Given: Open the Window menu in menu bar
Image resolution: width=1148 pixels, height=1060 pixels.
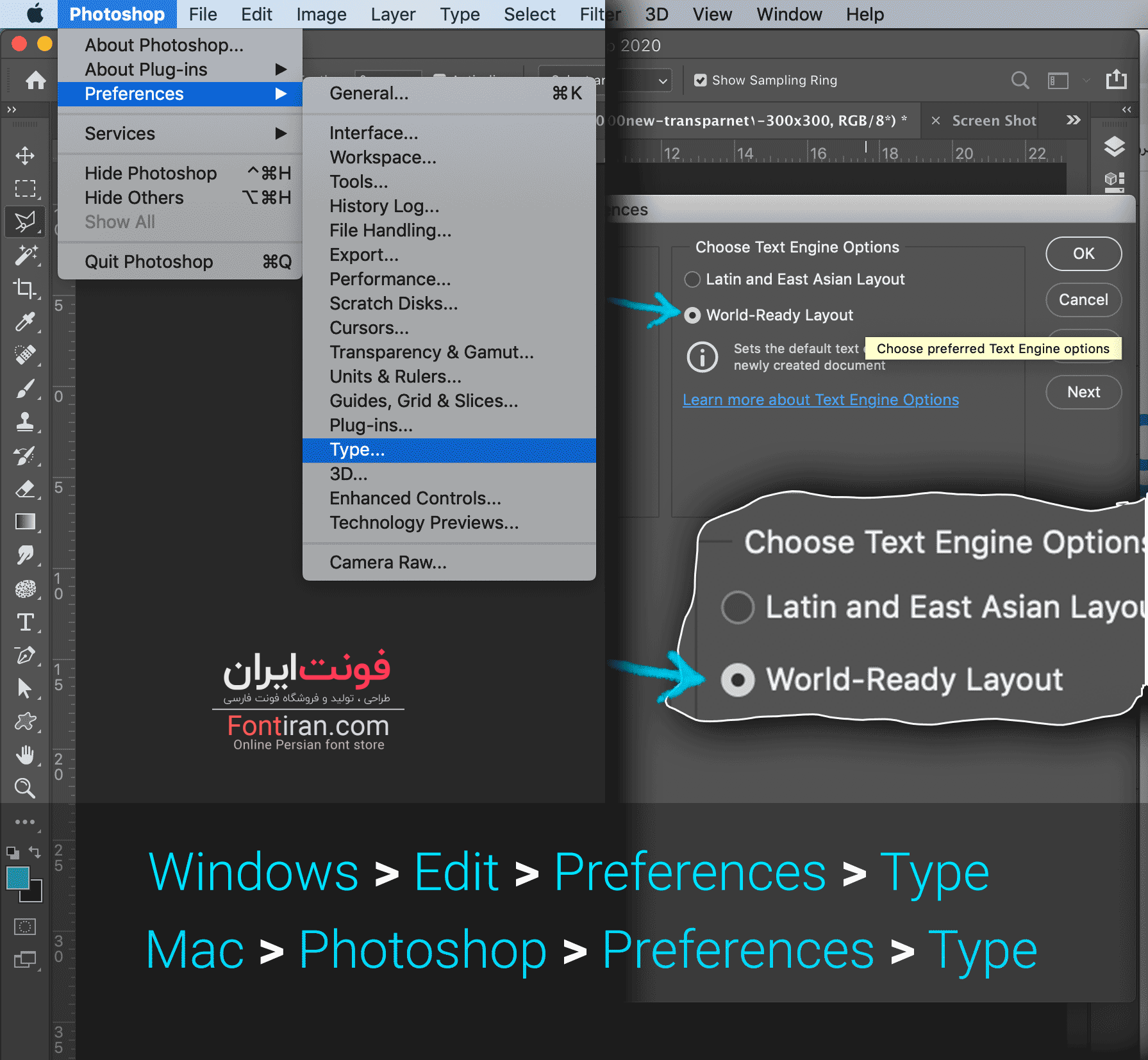Looking at the screenshot, I should pos(788,14).
